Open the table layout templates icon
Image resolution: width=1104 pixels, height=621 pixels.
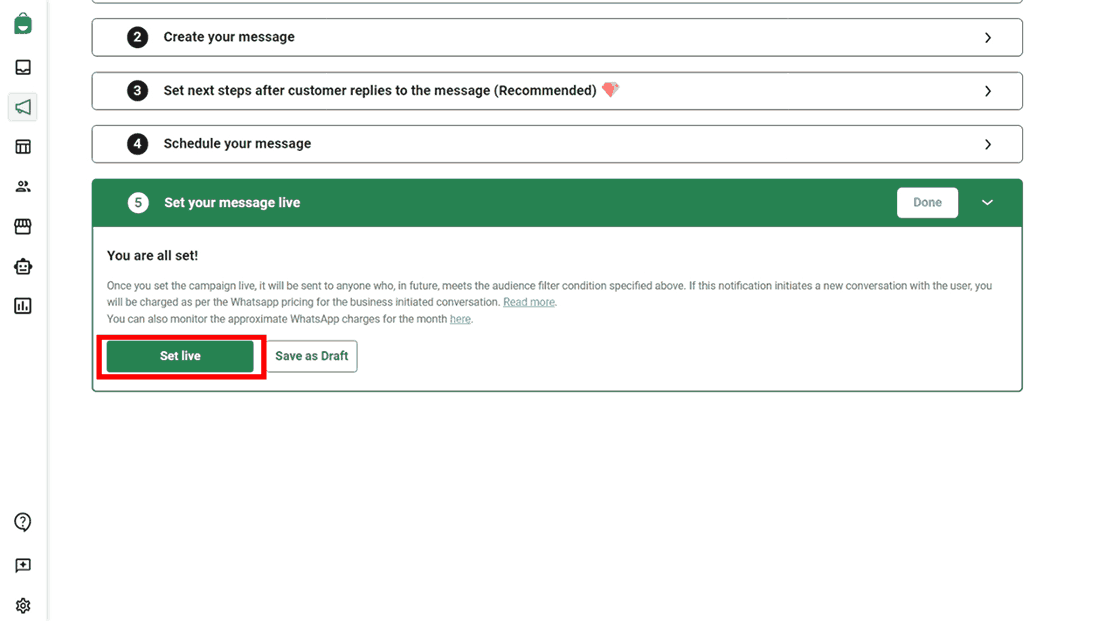click(23, 146)
